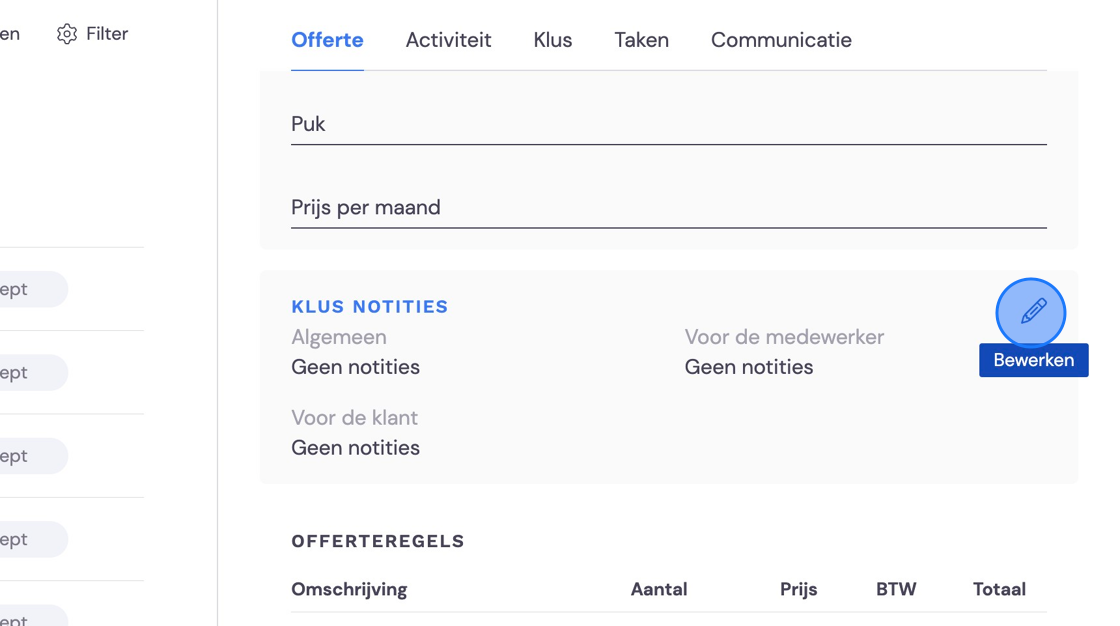The height and width of the screenshot is (626, 1120).
Task: Select the Klus tab
Action: pyautogui.click(x=553, y=40)
